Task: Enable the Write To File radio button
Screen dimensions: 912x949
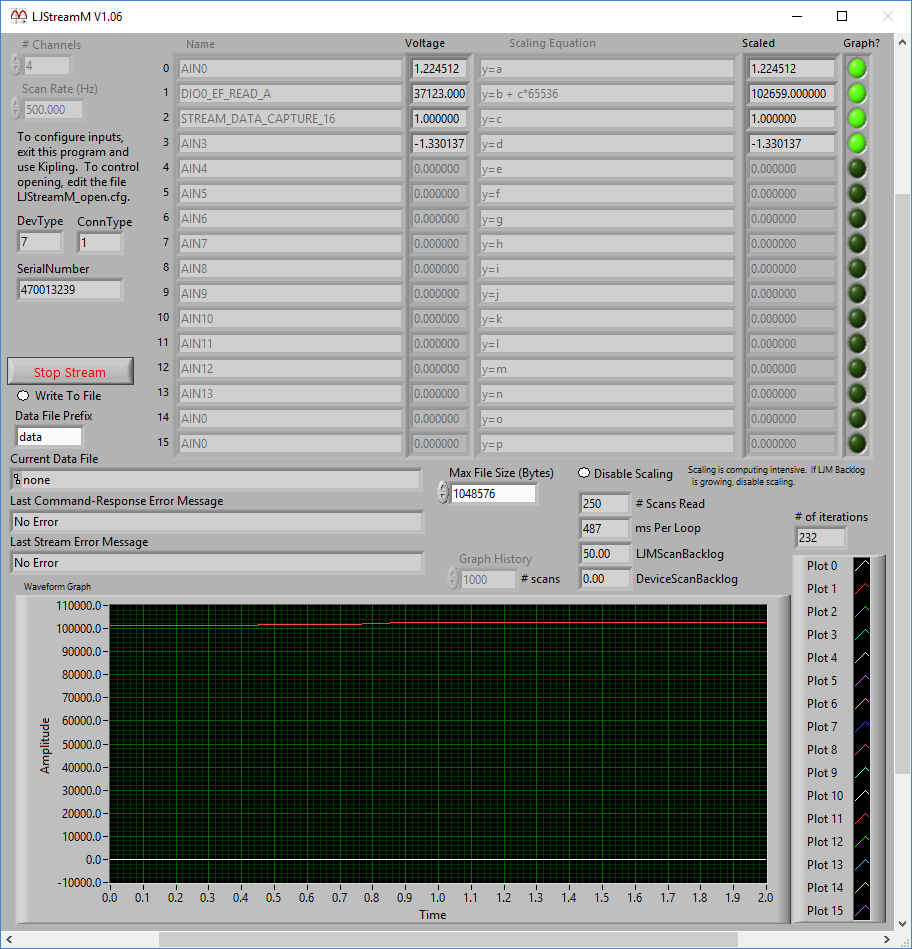Action: tap(21, 394)
